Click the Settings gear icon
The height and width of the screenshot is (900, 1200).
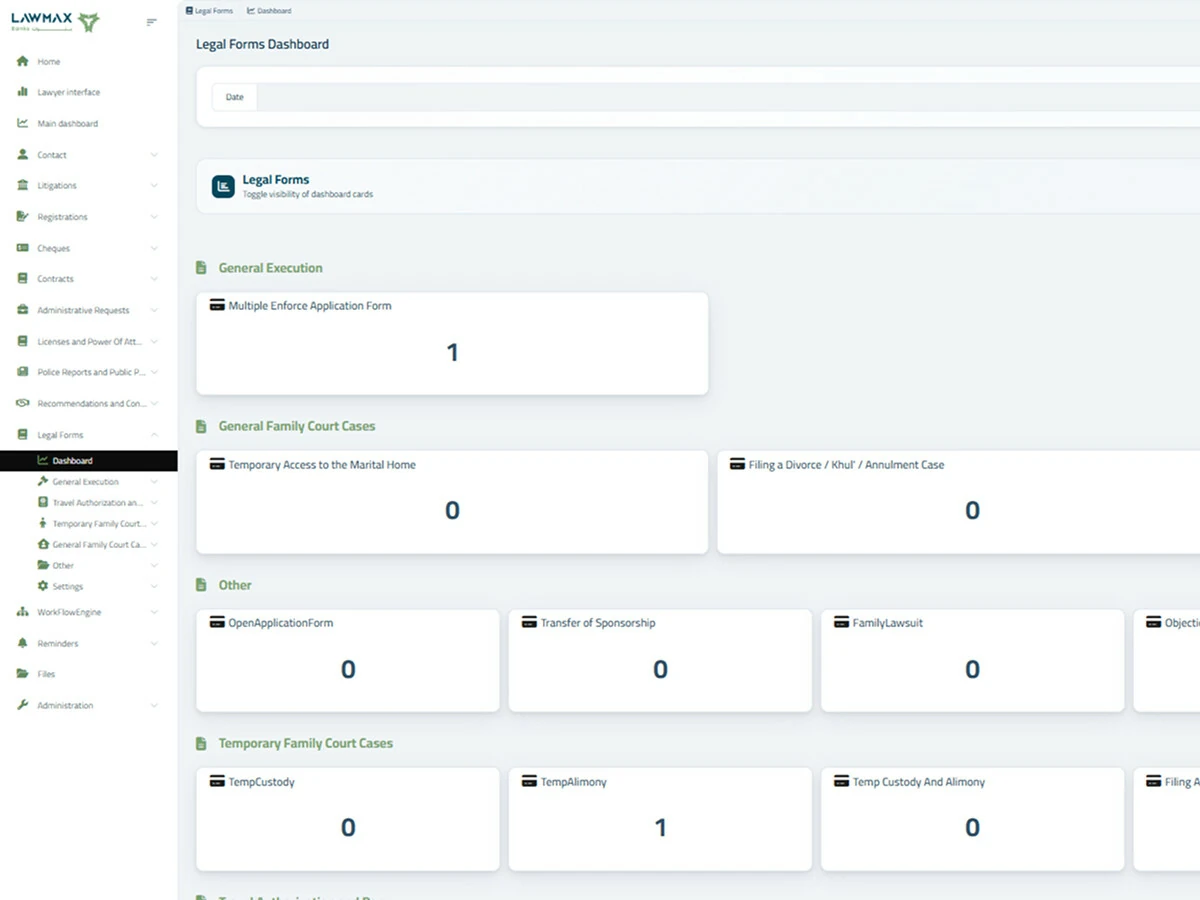point(43,586)
